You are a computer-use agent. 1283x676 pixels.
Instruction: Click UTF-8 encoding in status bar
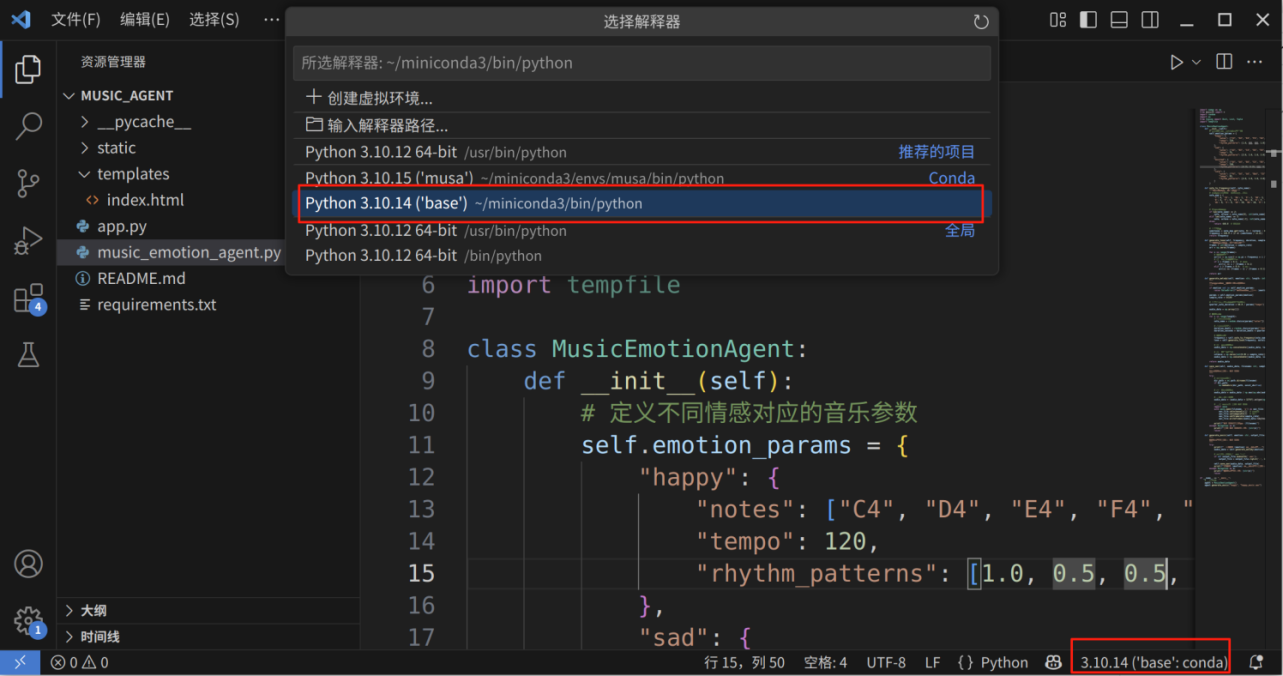(x=886, y=662)
